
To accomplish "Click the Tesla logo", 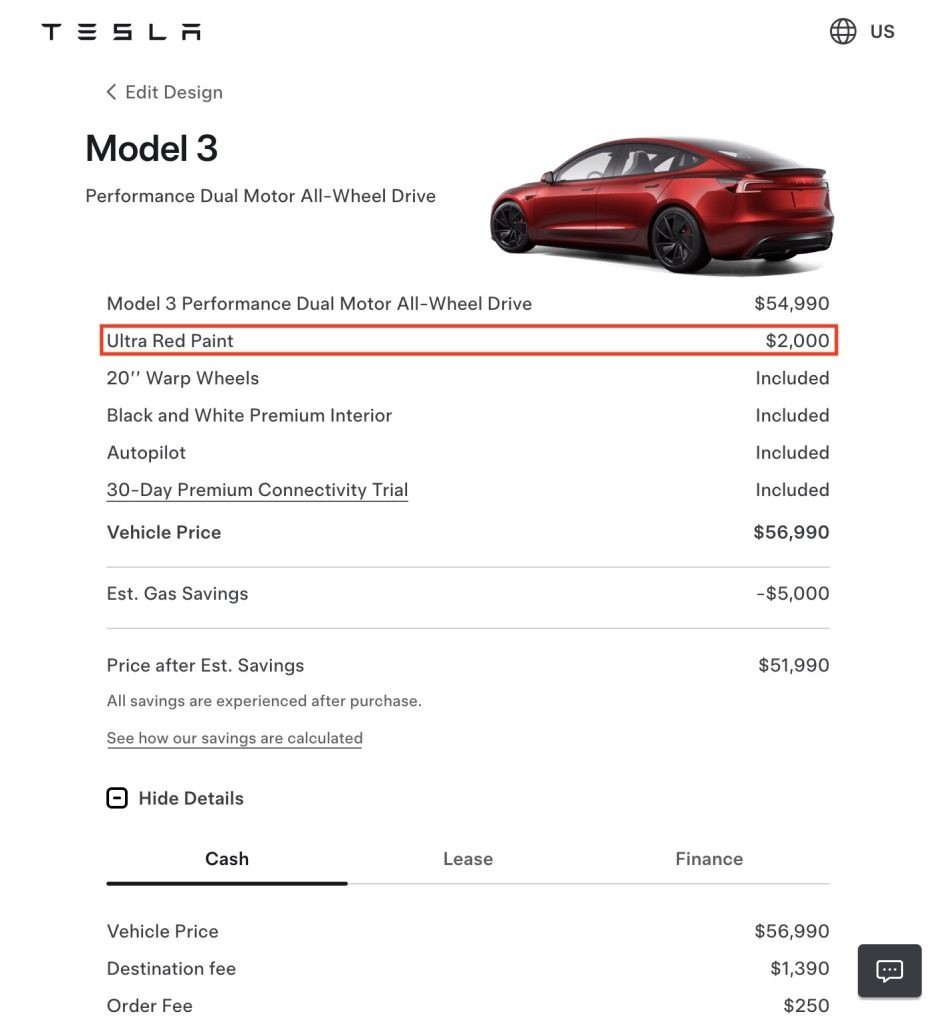I will (x=121, y=32).
